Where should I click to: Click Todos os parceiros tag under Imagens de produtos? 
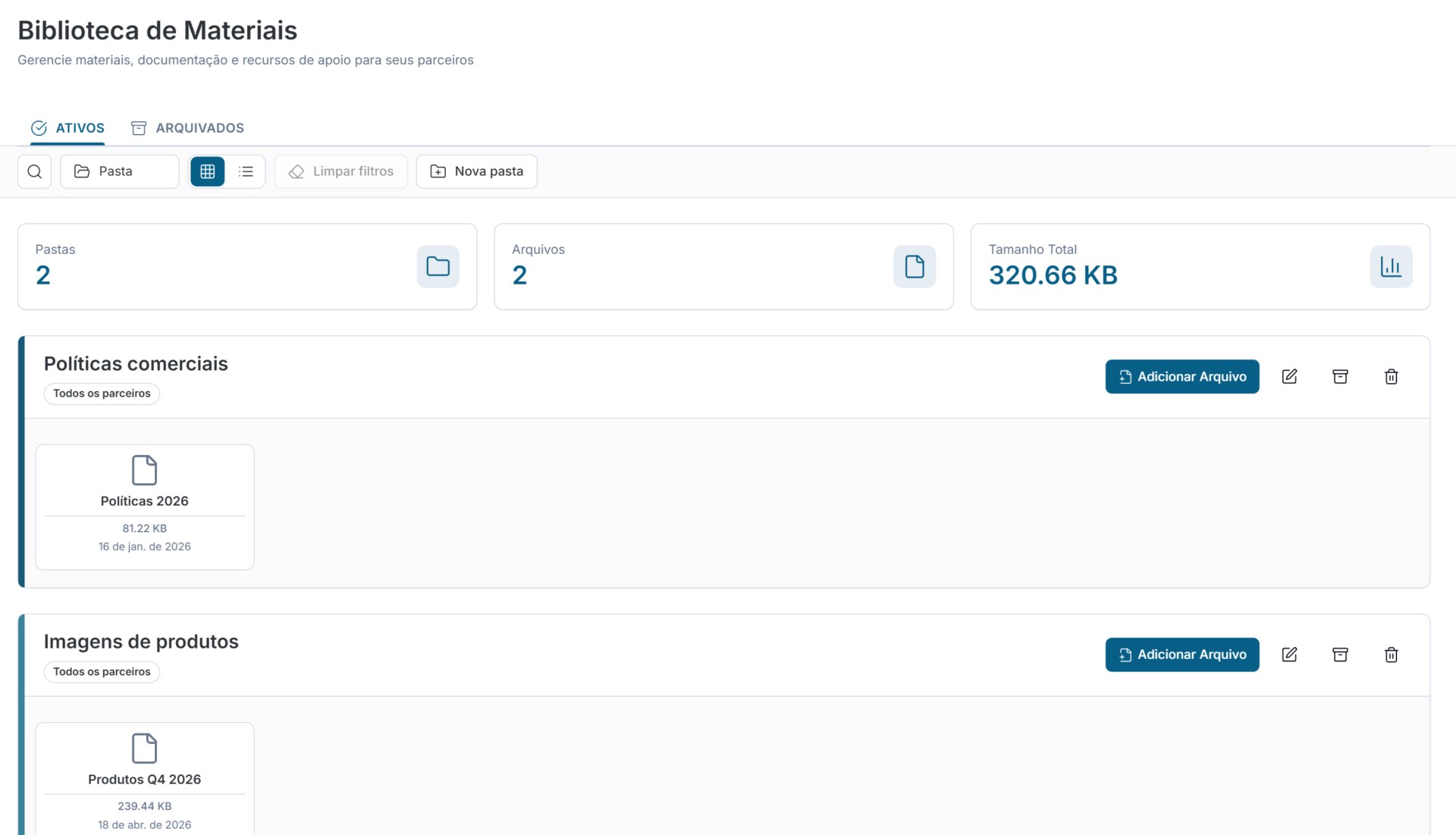click(x=102, y=672)
